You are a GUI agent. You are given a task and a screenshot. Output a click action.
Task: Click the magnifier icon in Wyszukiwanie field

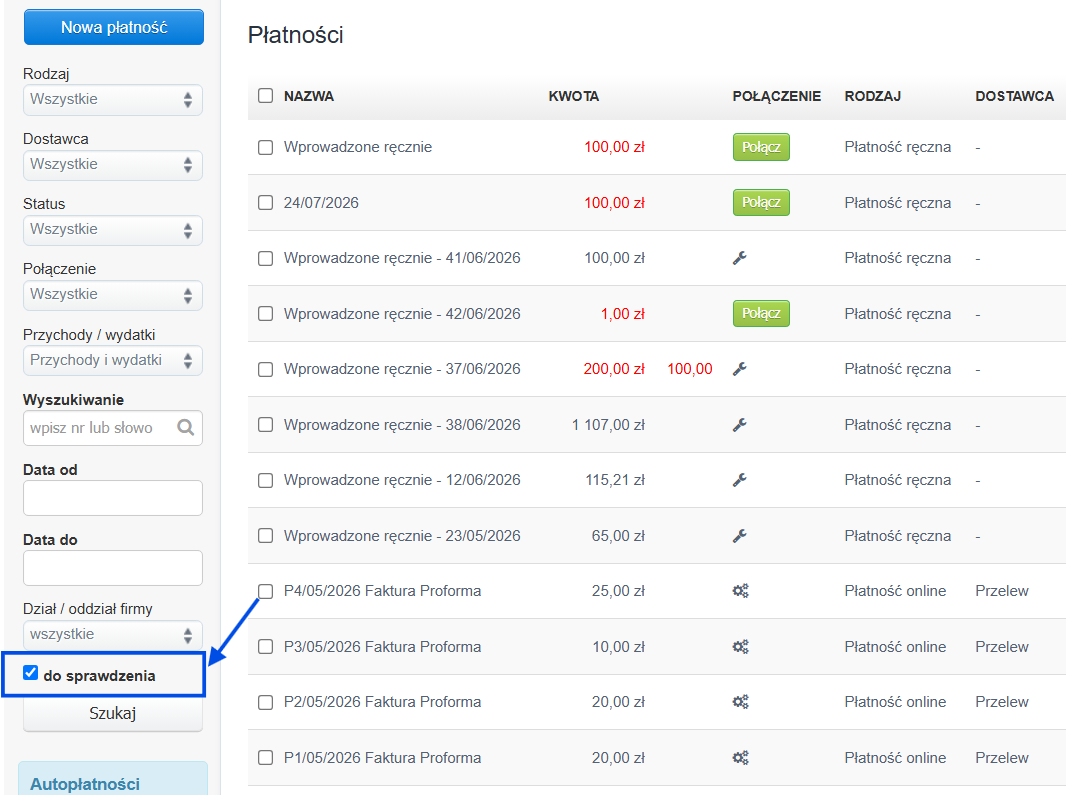coord(186,428)
